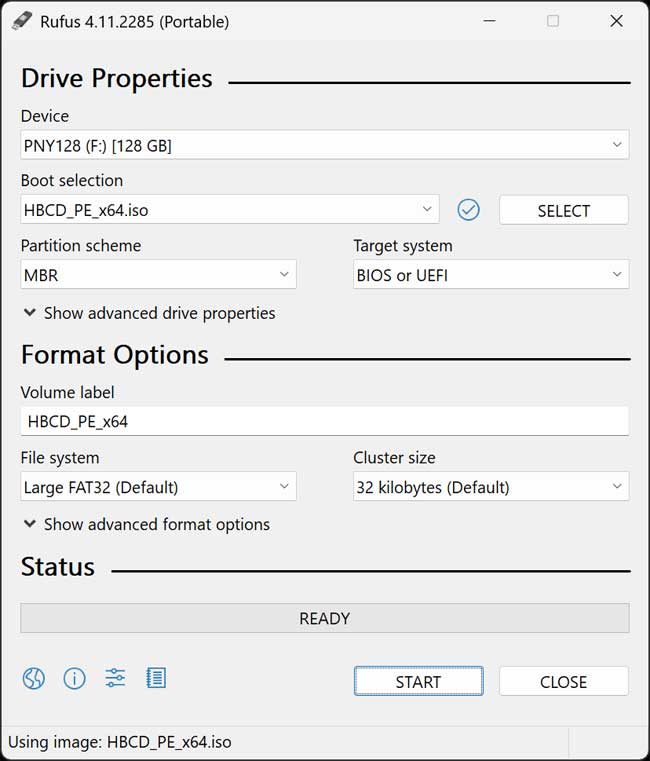Close the Rufus window with the X

coord(616,21)
